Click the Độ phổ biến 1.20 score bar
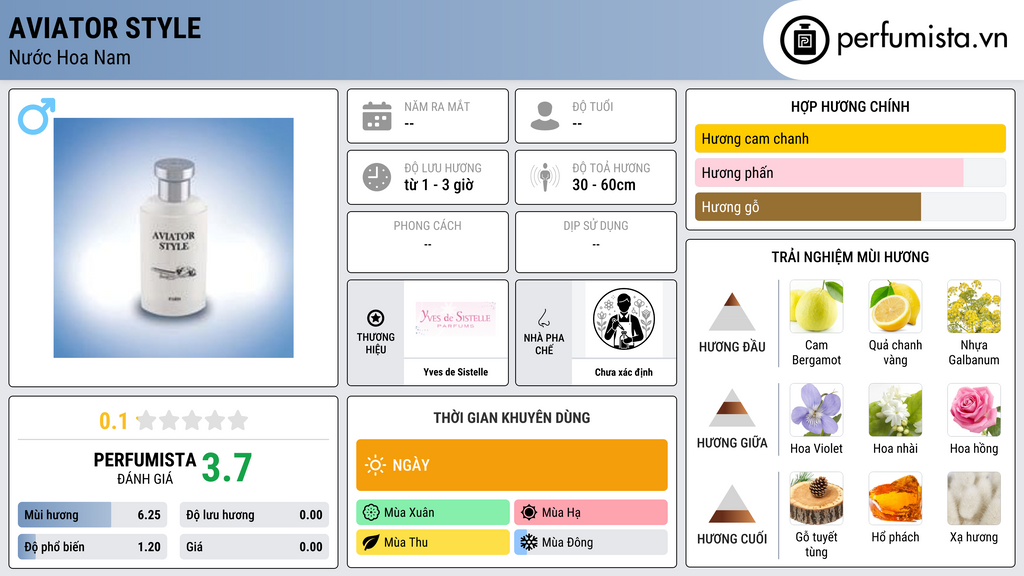 (93, 547)
